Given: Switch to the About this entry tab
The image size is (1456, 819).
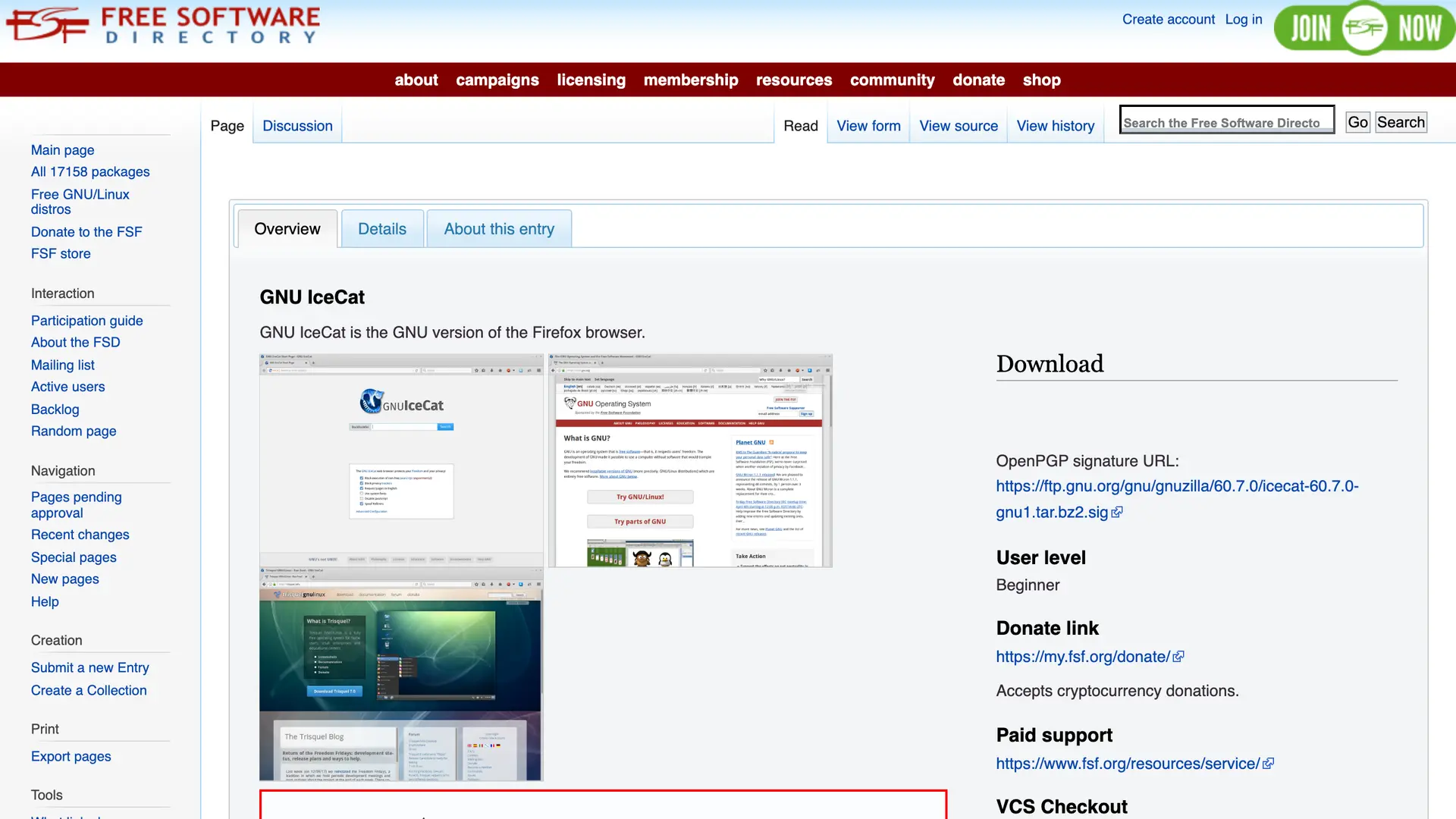Looking at the screenshot, I should click(499, 229).
